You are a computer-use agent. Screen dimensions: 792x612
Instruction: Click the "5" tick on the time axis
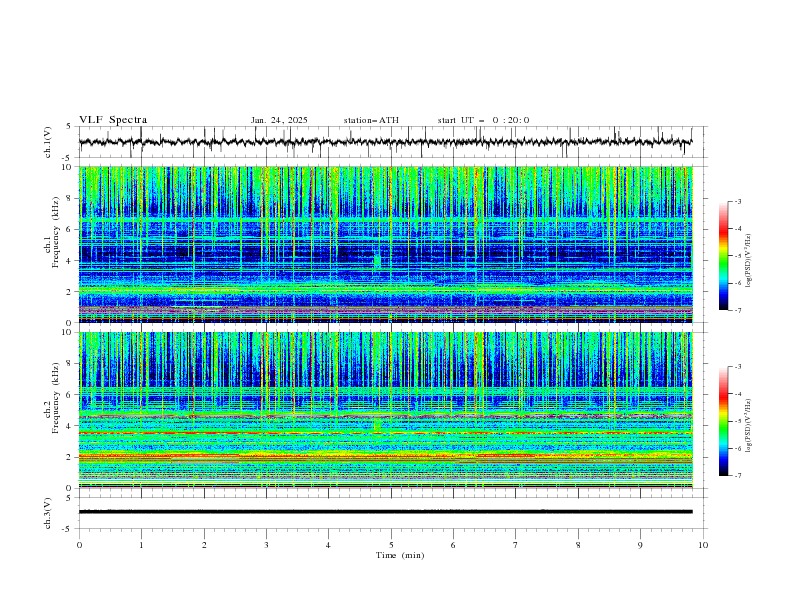click(391, 545)
